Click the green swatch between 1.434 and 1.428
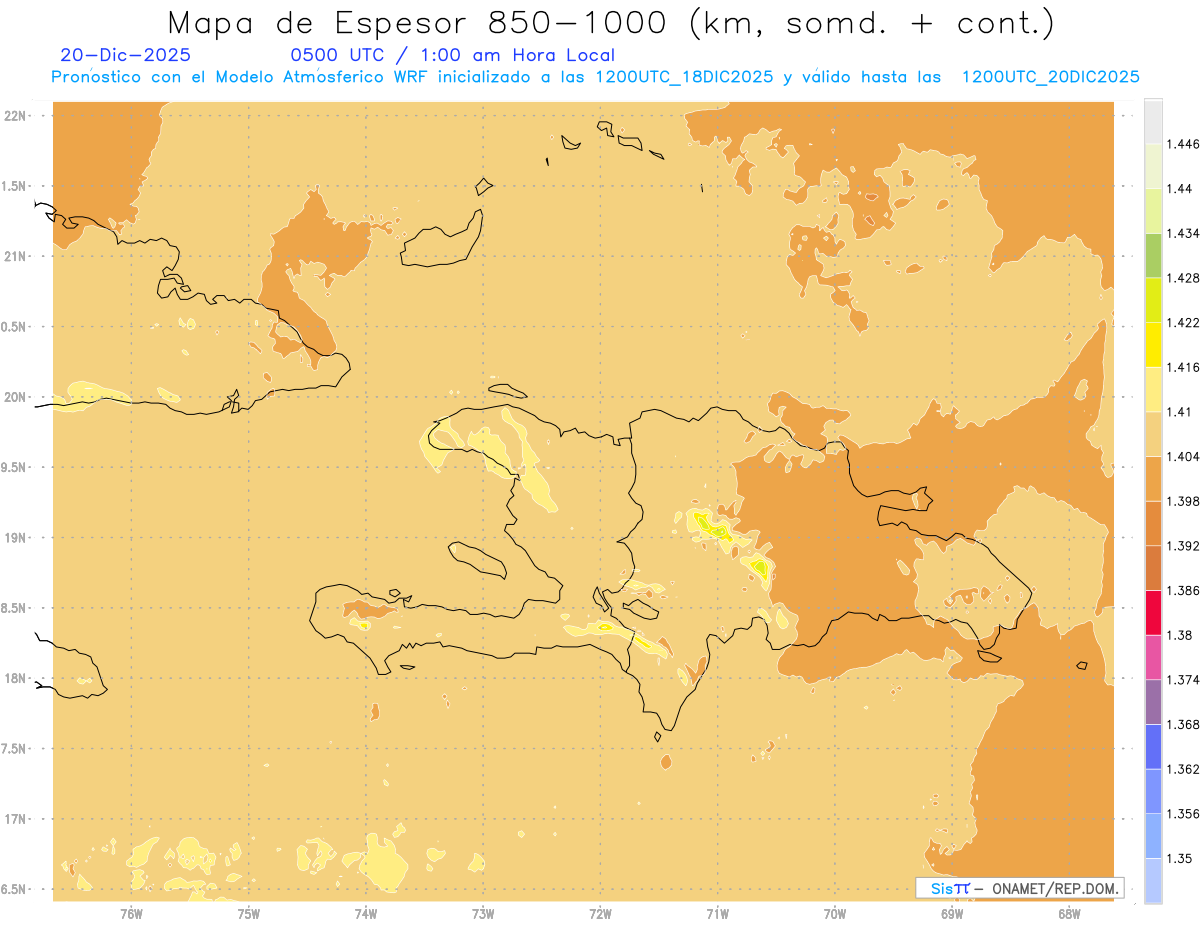 1153,255
